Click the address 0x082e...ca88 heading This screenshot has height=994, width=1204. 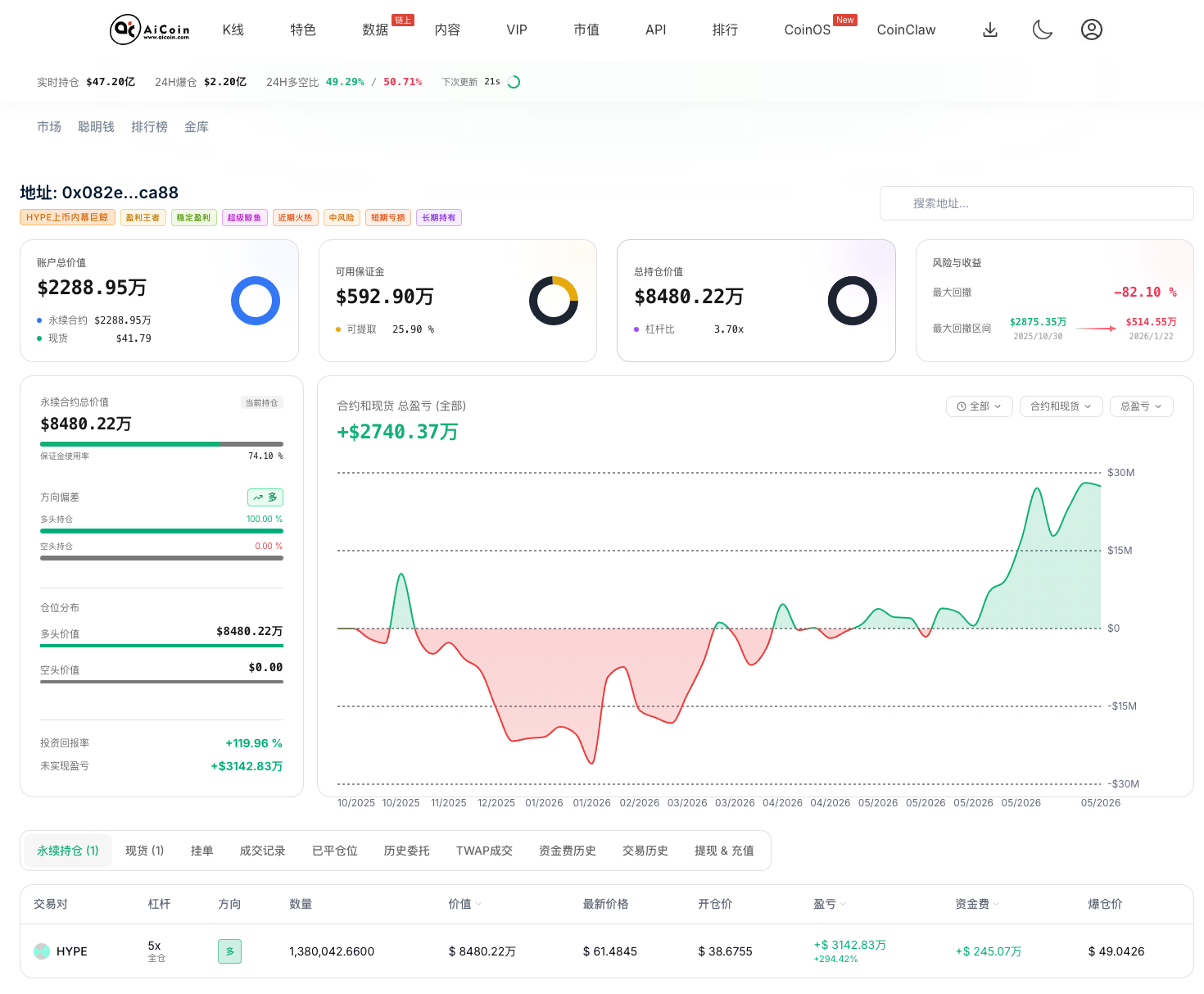coord(99,193)
